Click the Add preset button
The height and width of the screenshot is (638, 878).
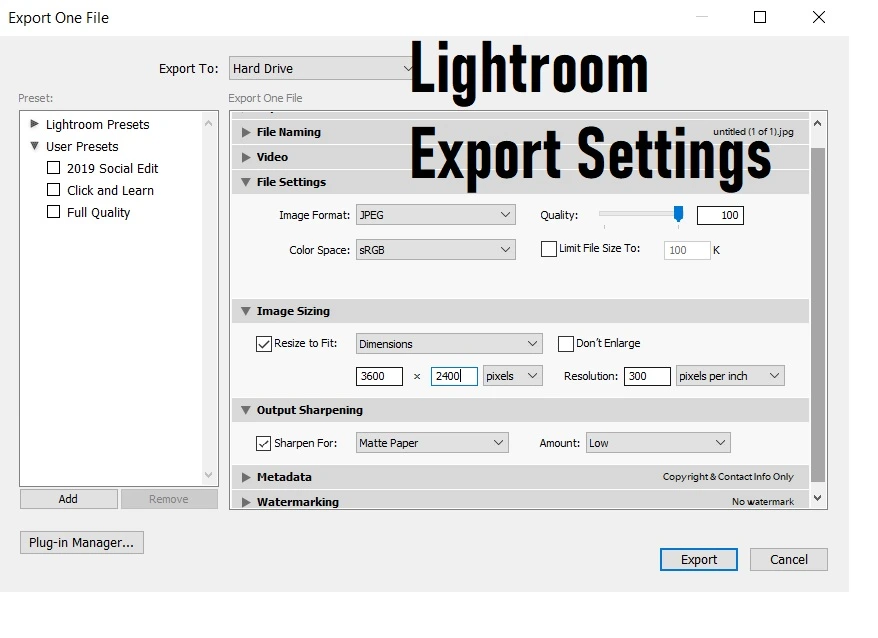(69, 499)
